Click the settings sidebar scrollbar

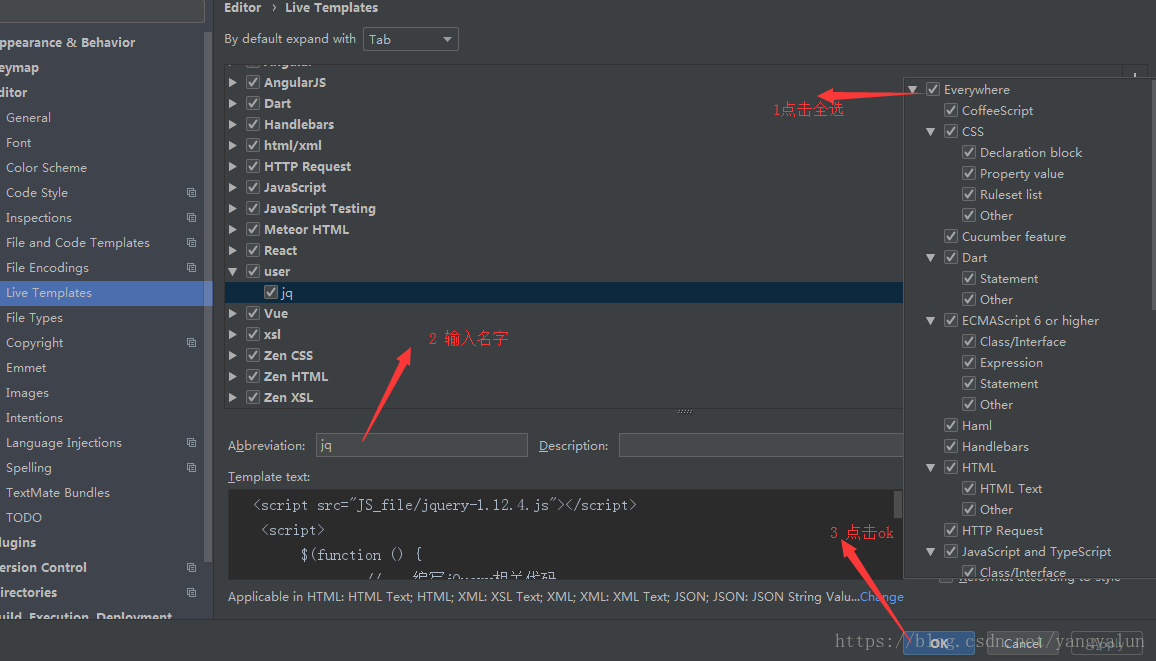pos(208,295)
